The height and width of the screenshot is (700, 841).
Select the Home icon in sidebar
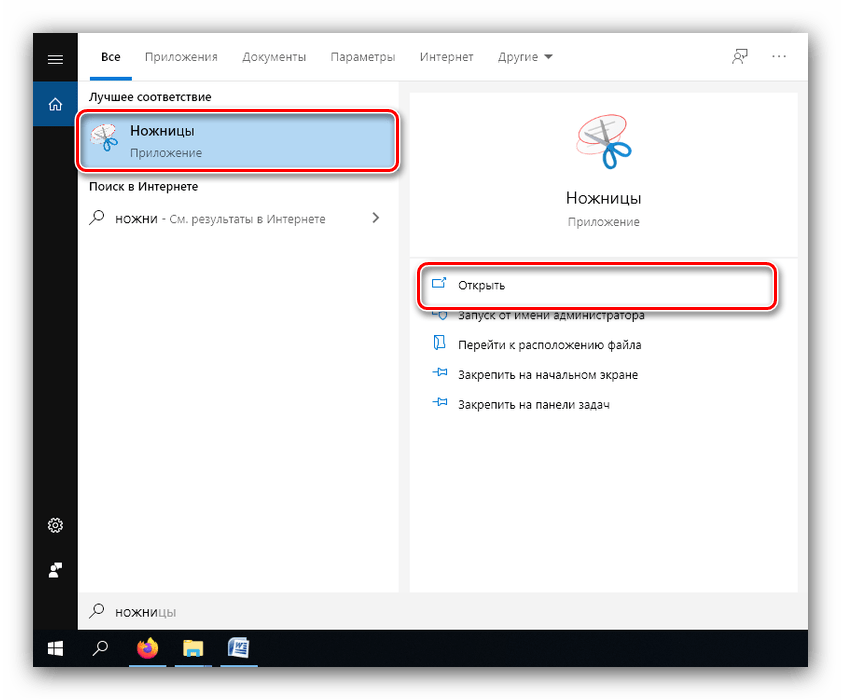coord(55,104)
